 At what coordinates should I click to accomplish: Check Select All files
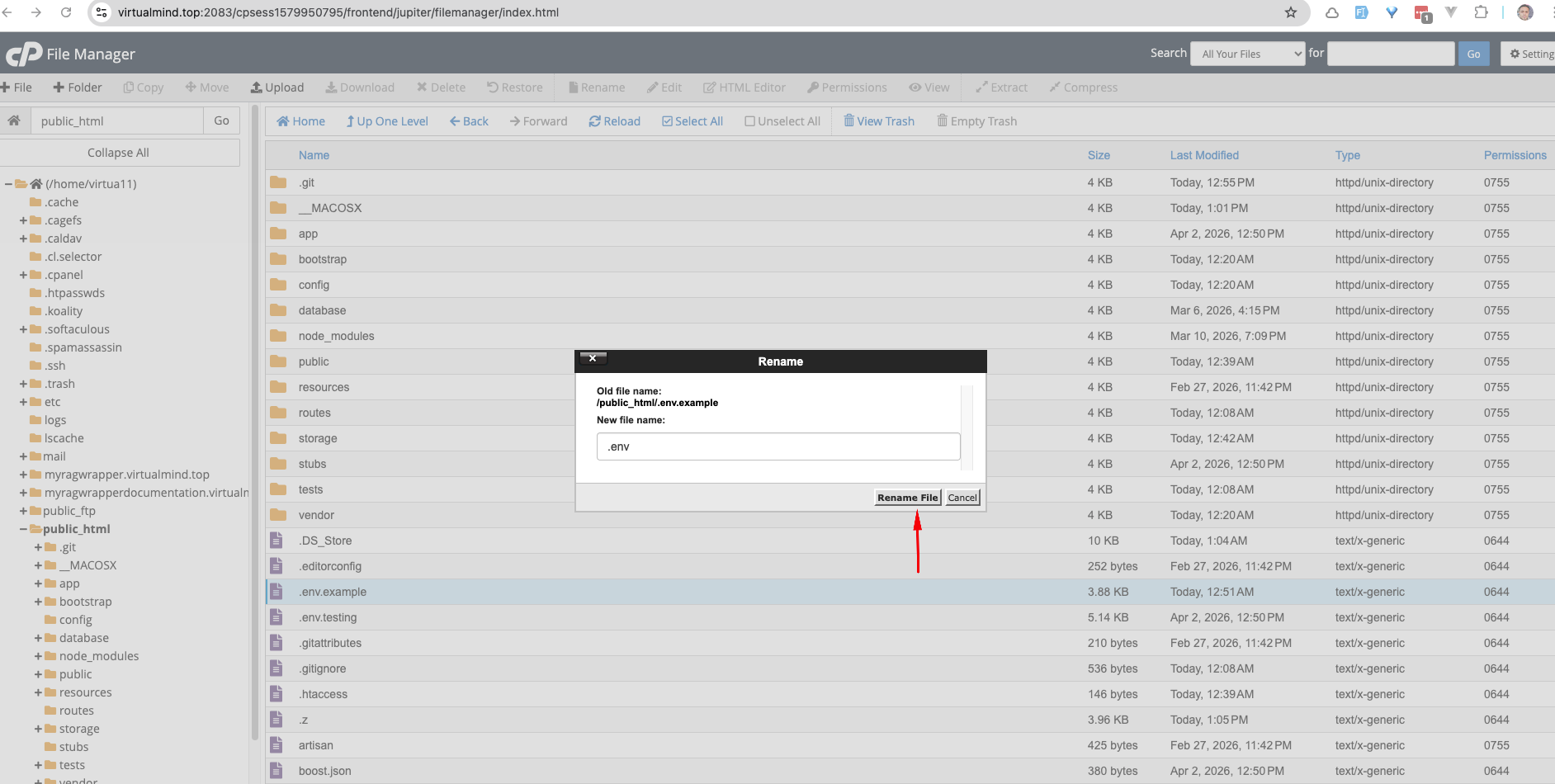692,121
